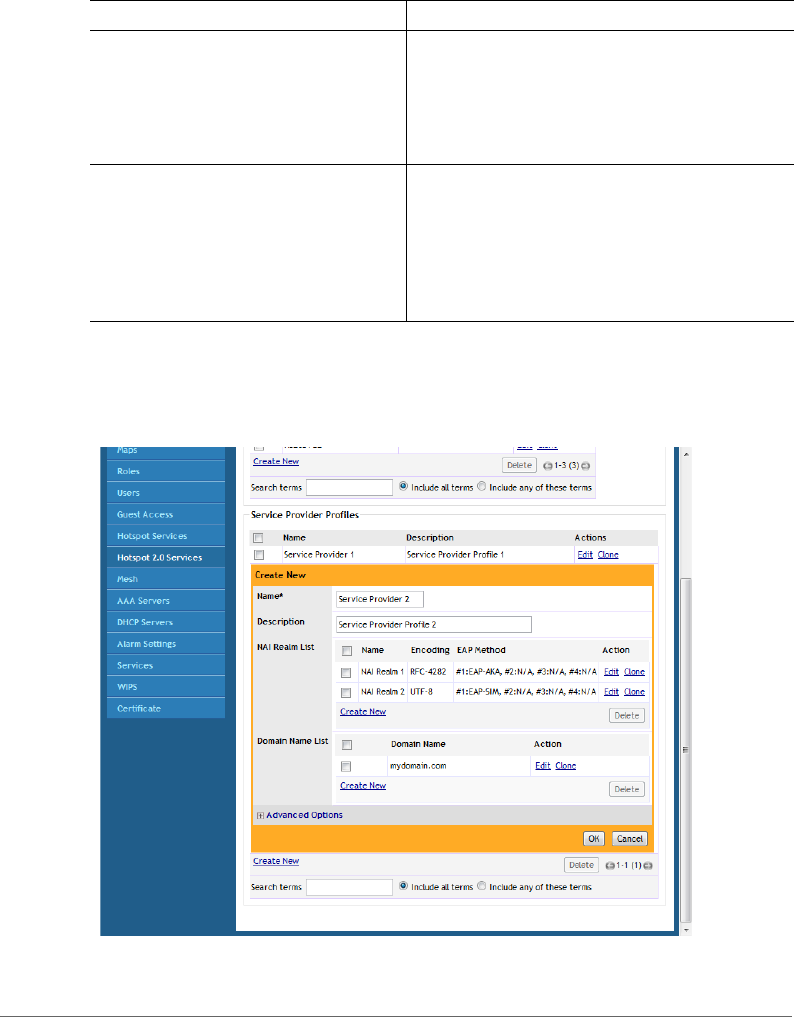The height and width of the screenshot is (1017, 794).
Task: Open Certificate in the sidebar
Action: click(x=166, y=708)
